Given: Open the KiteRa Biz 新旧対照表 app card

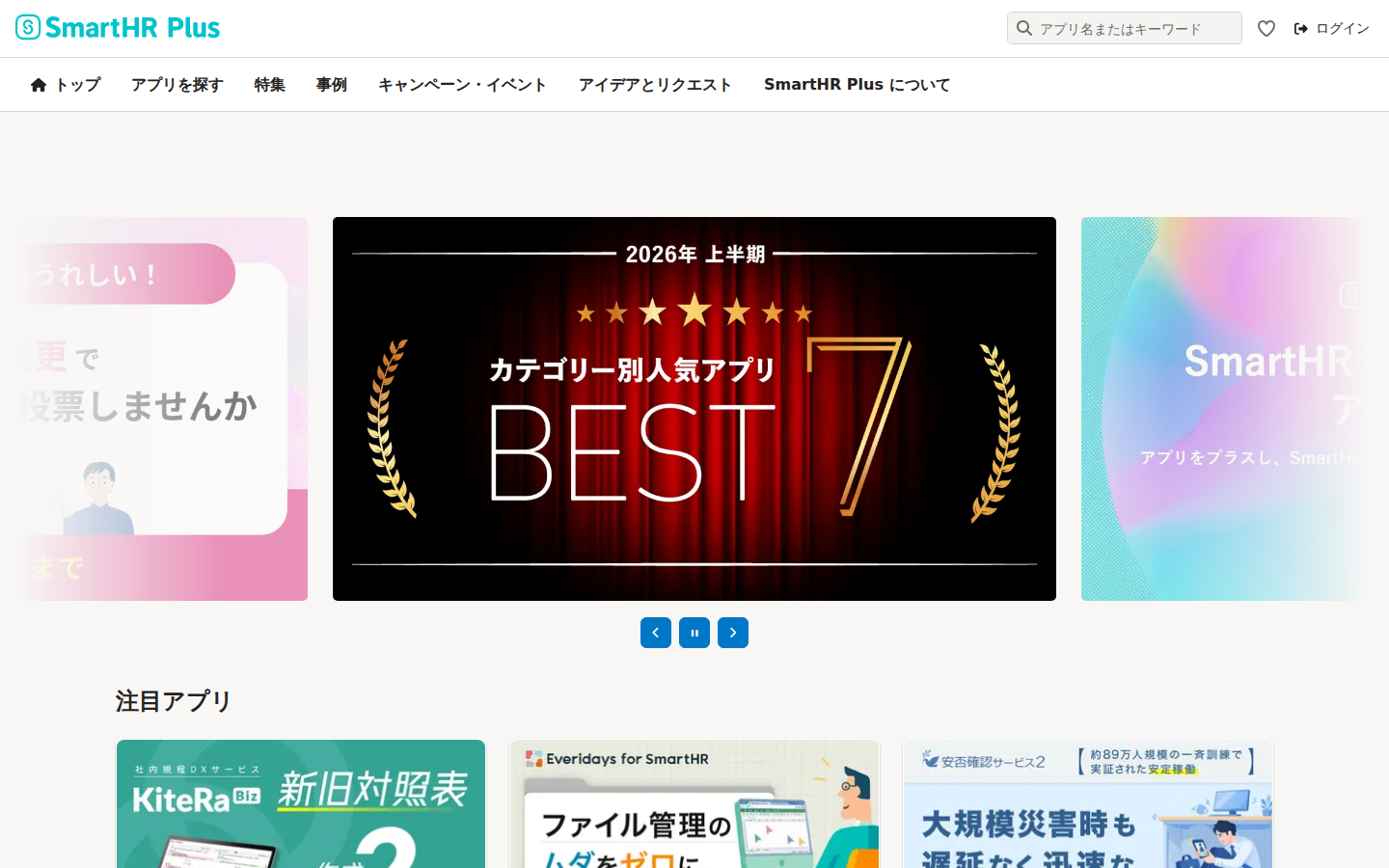Looking at the screenshot, I should [x=301, y=804].
